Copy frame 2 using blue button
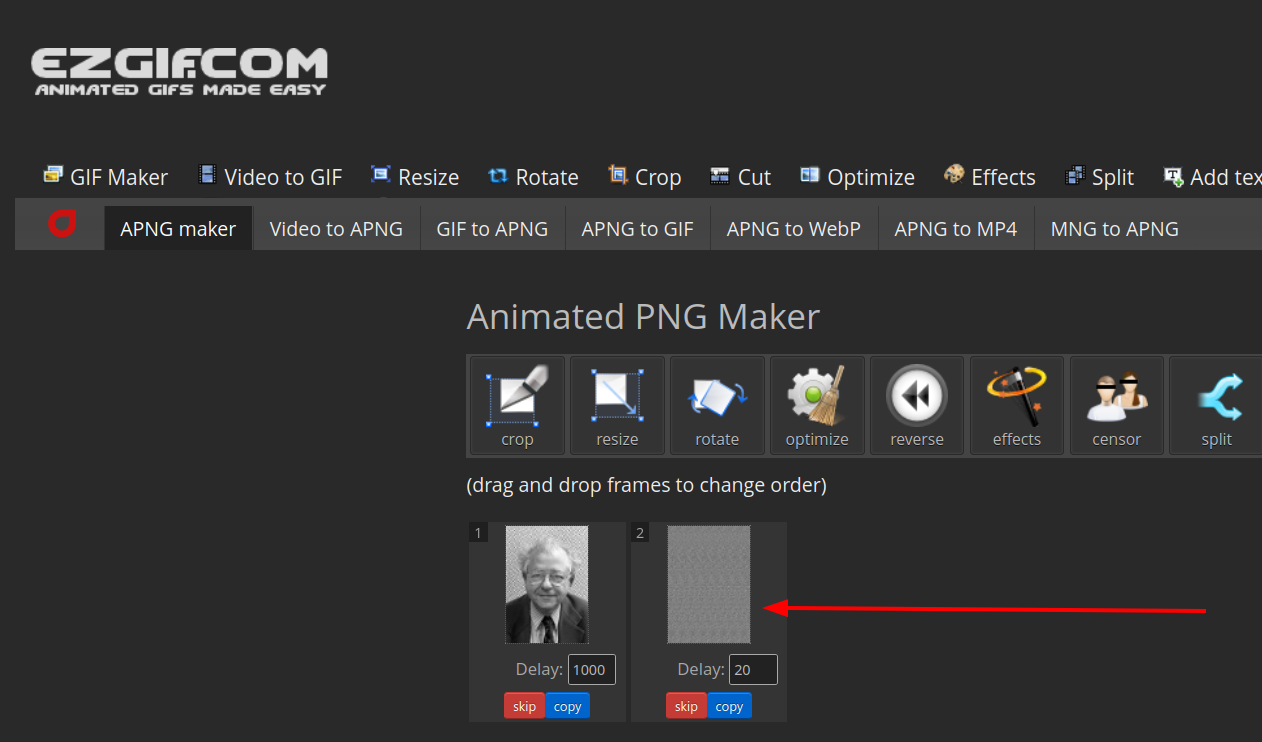 coord(729,706)
